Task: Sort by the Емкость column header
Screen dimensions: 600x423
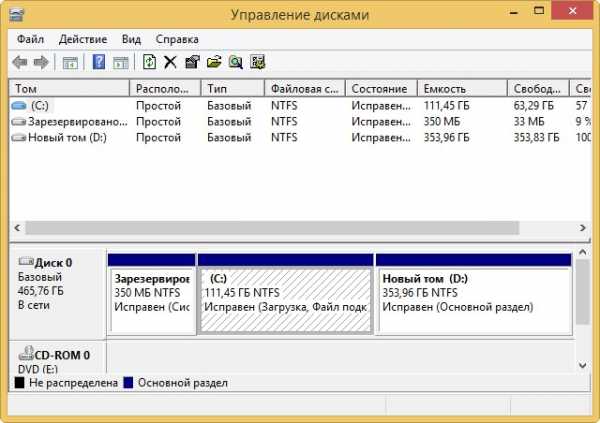Action: (462, 88)
